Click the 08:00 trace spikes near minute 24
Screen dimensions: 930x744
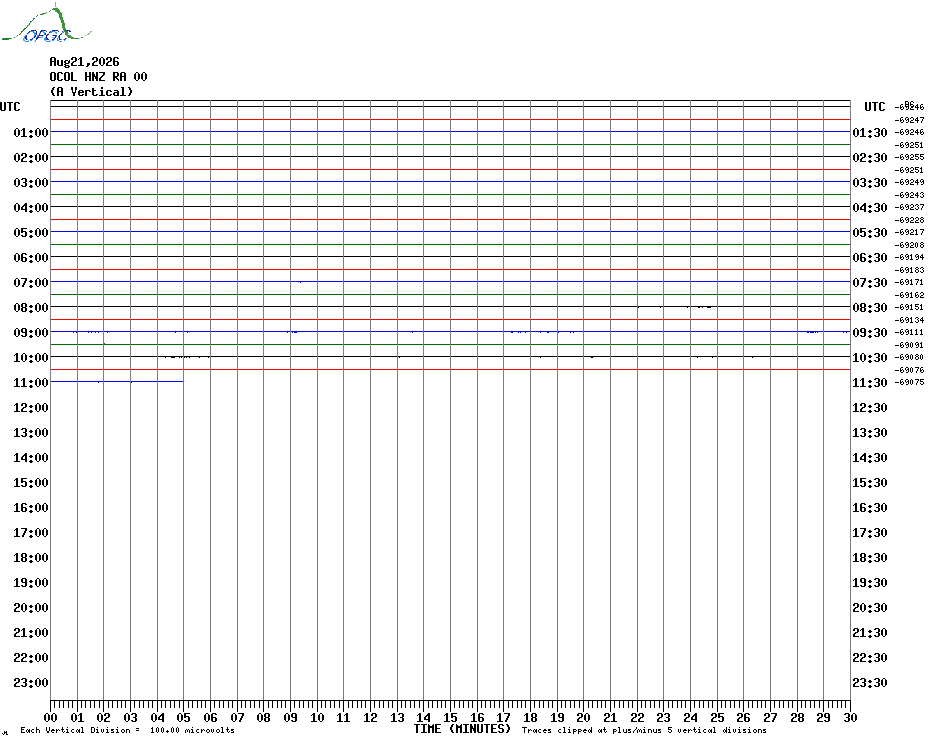[x=700, y=307]
